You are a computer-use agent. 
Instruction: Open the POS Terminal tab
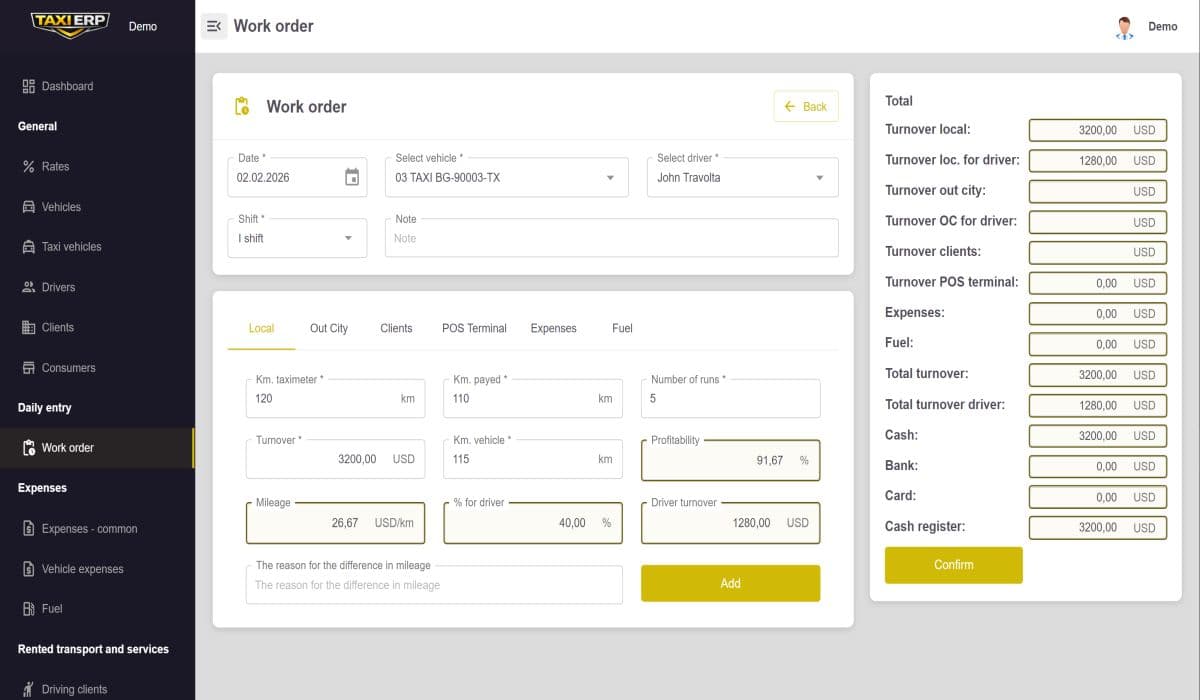point(473,328)
